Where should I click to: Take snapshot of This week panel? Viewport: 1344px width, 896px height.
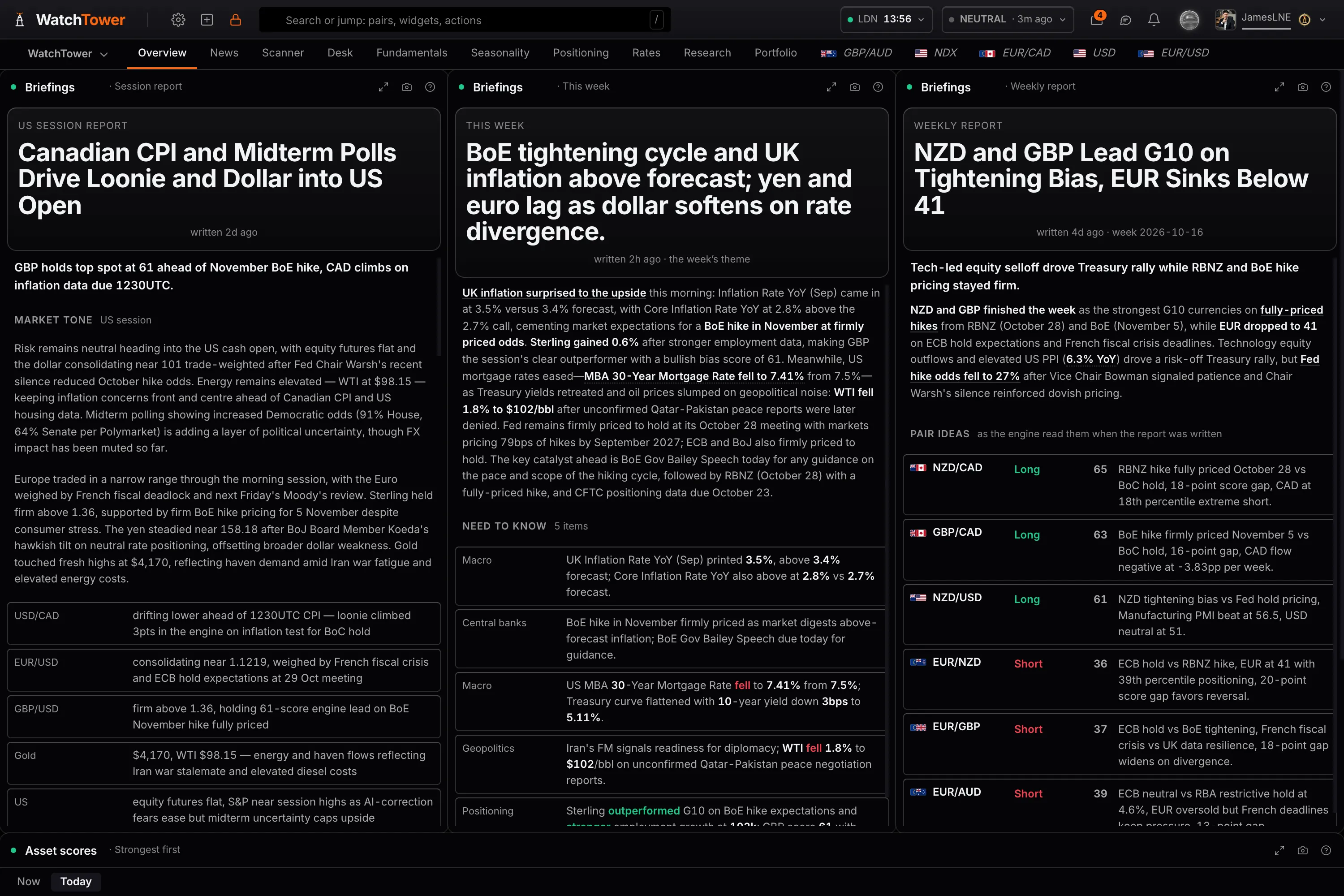(x=855, y=87)
